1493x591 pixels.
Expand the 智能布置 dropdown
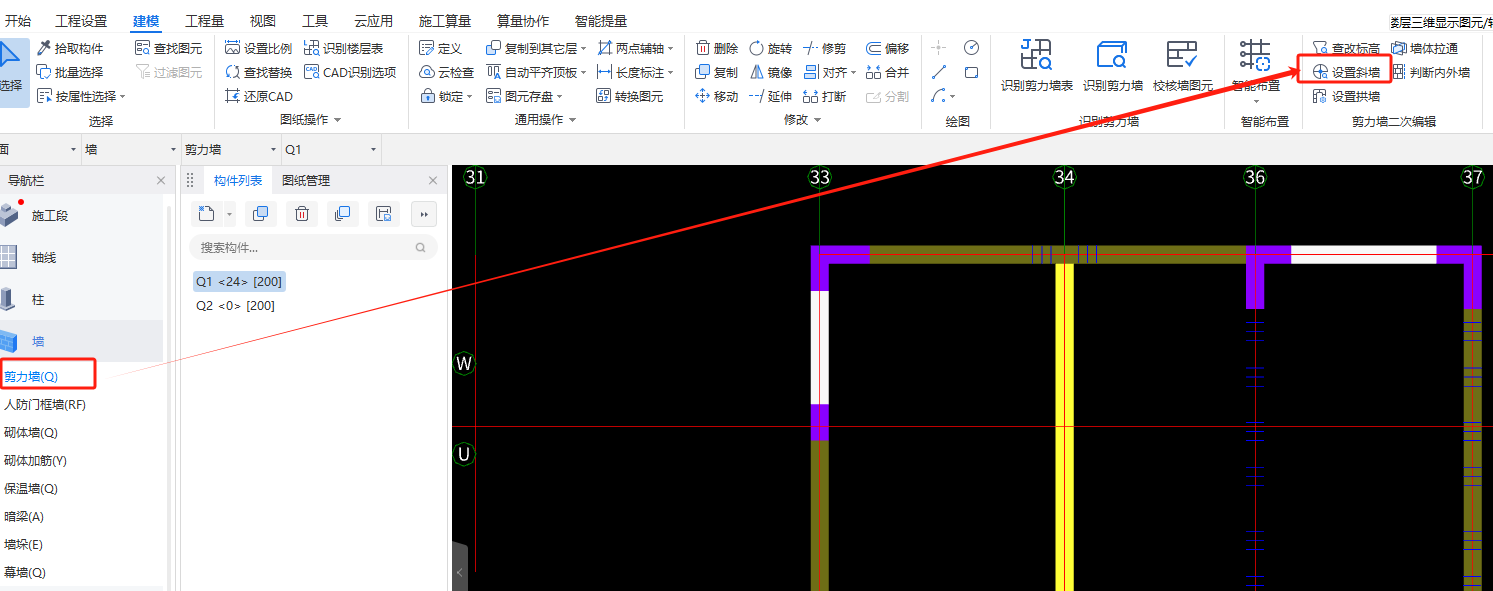1255,100
